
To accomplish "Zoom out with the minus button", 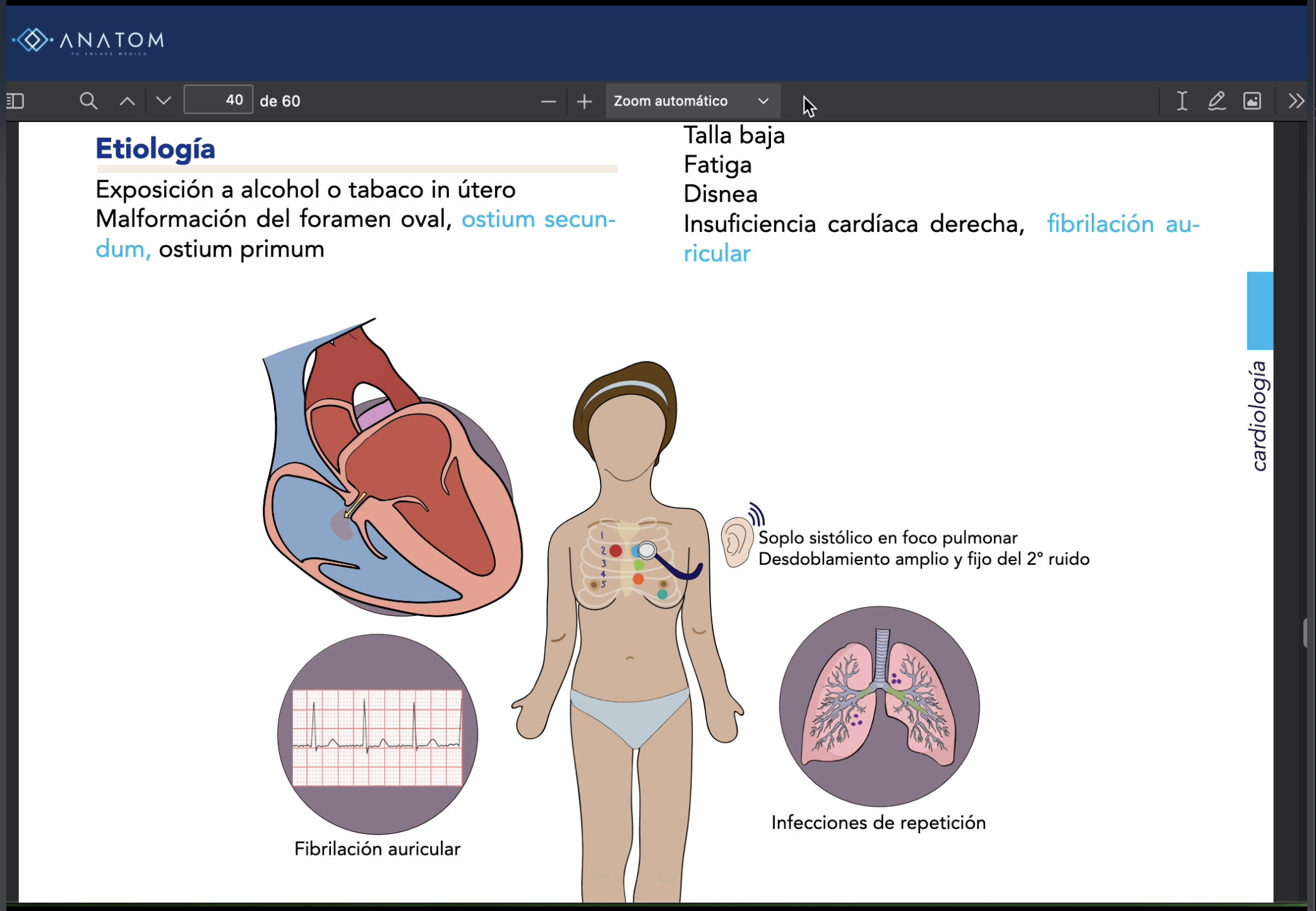I will click(548, 101).
